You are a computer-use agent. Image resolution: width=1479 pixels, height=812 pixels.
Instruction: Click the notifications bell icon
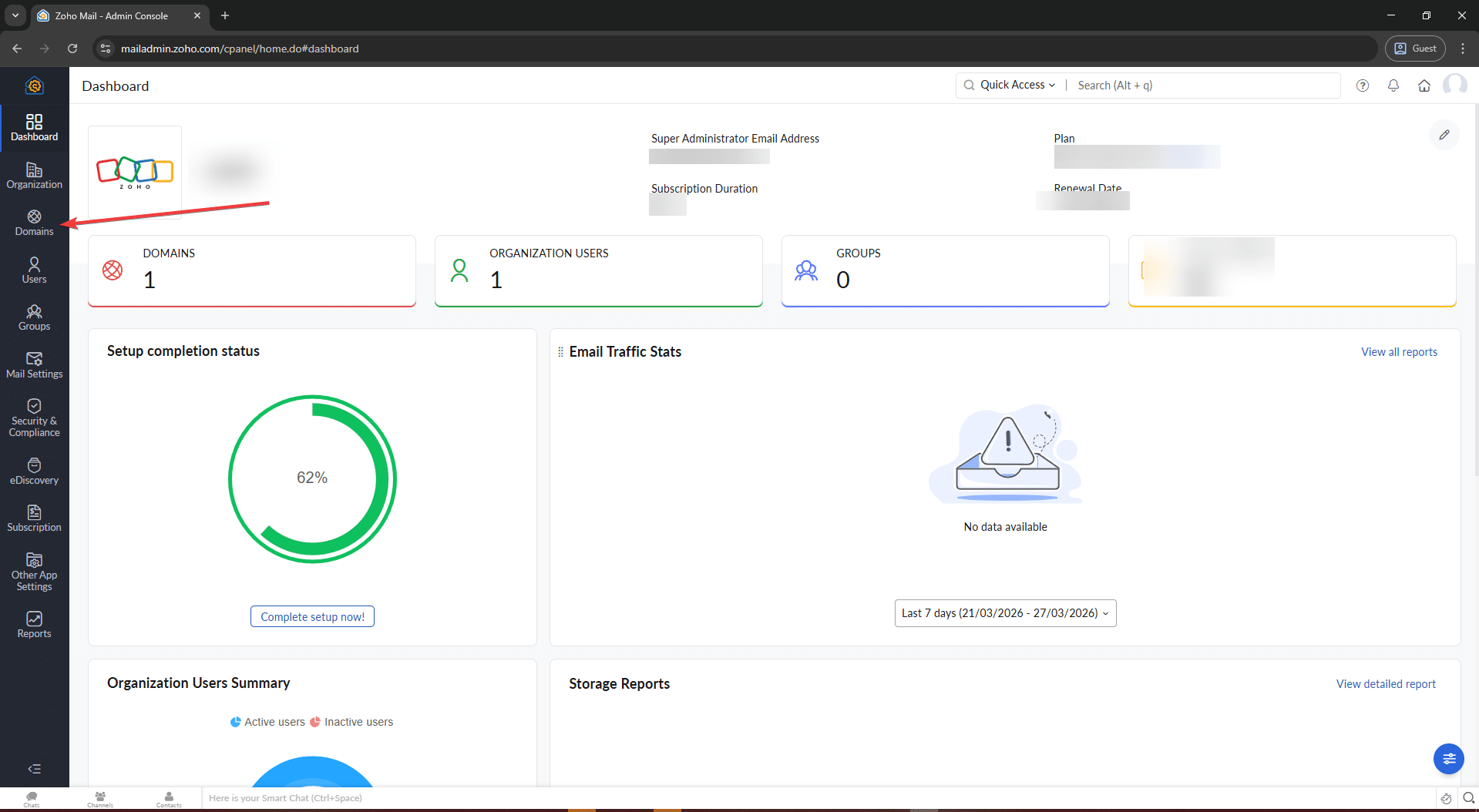pyautogui.click(x=1393, y=86)
